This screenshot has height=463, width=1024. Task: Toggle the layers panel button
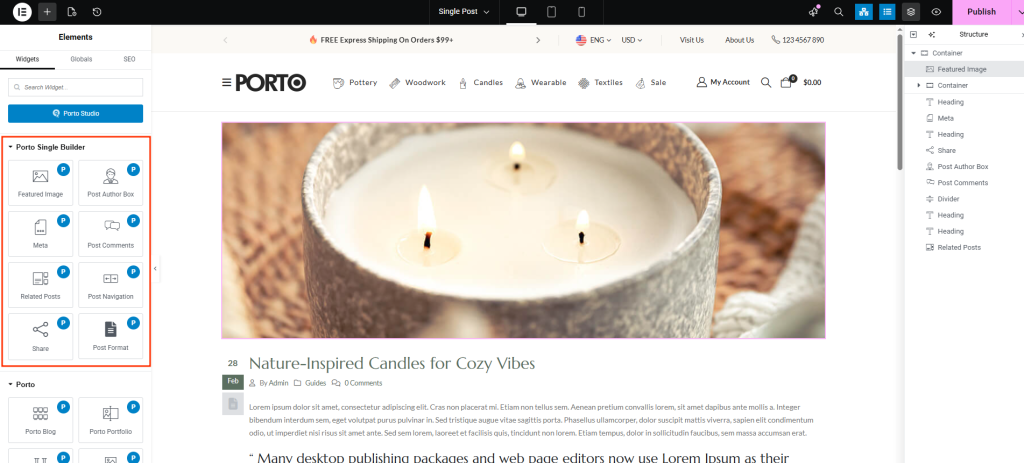click(x=912, y=12)
